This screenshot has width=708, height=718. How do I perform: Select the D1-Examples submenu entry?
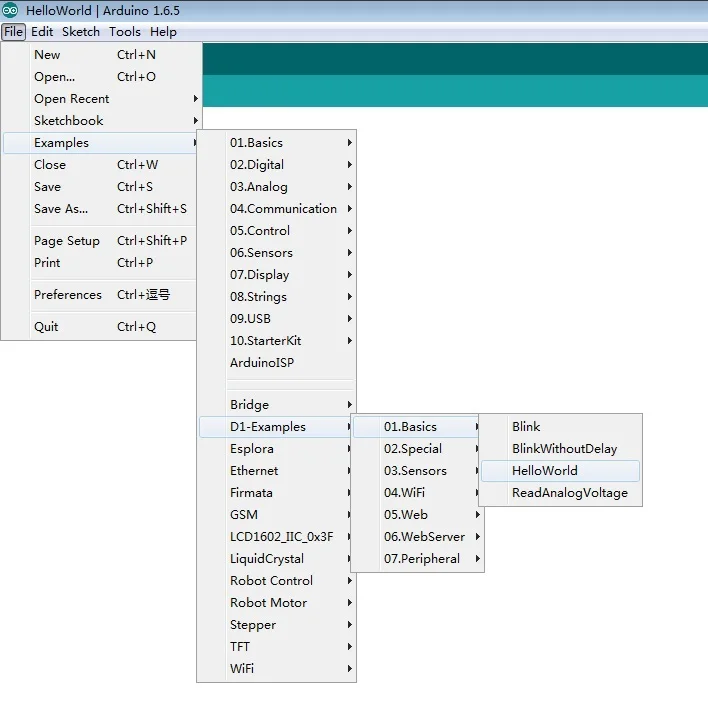click(275, 426)
